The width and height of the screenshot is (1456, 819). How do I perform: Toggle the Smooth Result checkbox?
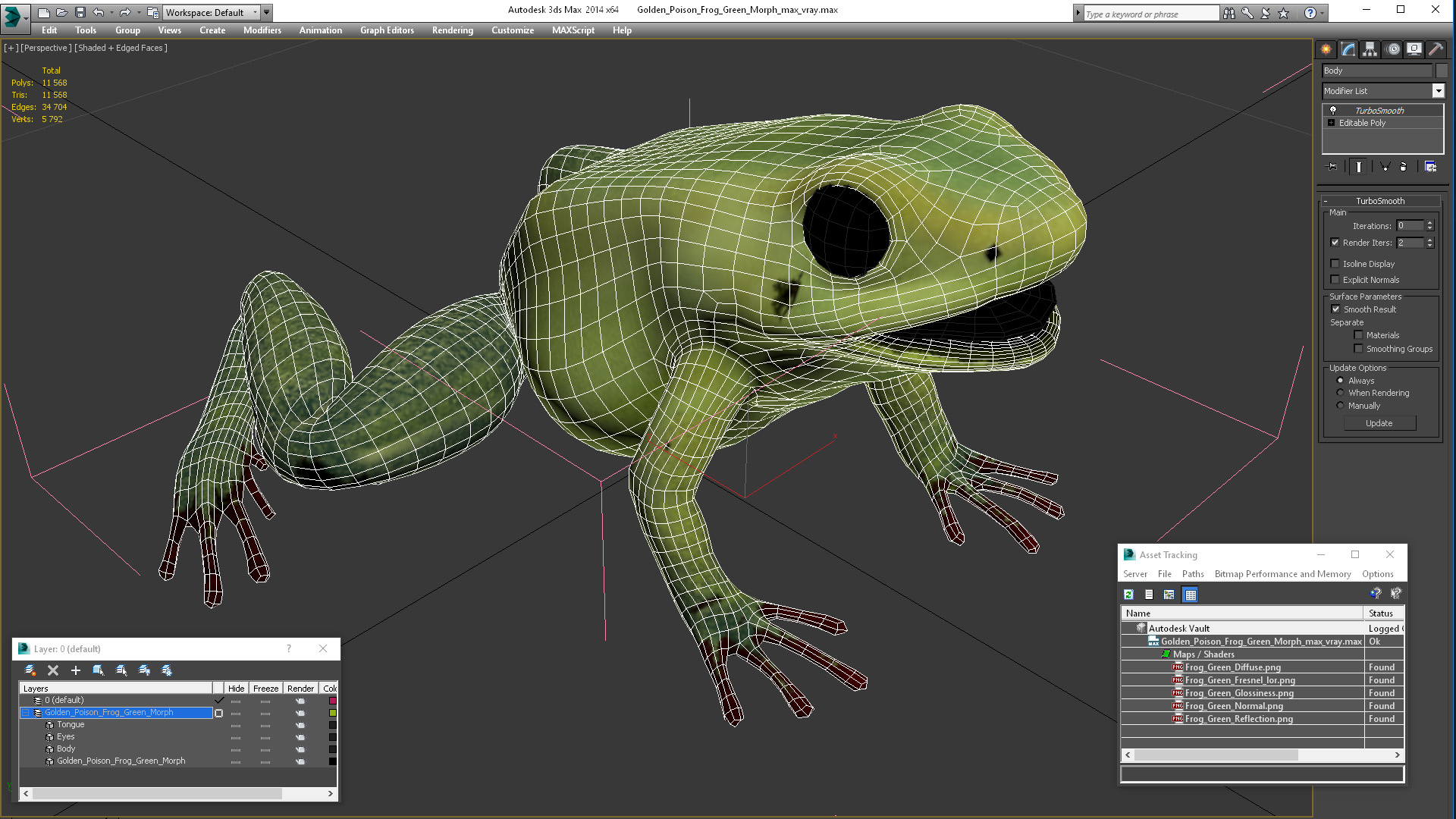(x=1335, y=309)
